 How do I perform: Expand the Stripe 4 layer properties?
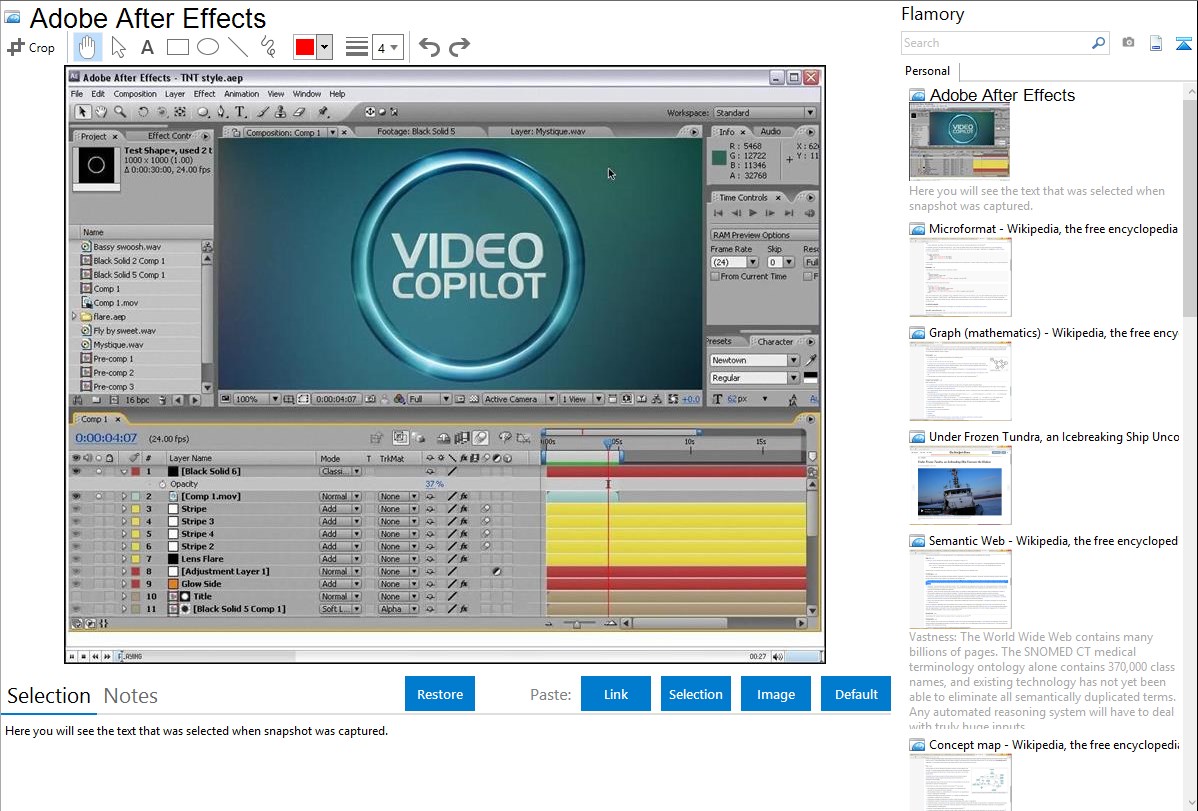pos(124,534)
